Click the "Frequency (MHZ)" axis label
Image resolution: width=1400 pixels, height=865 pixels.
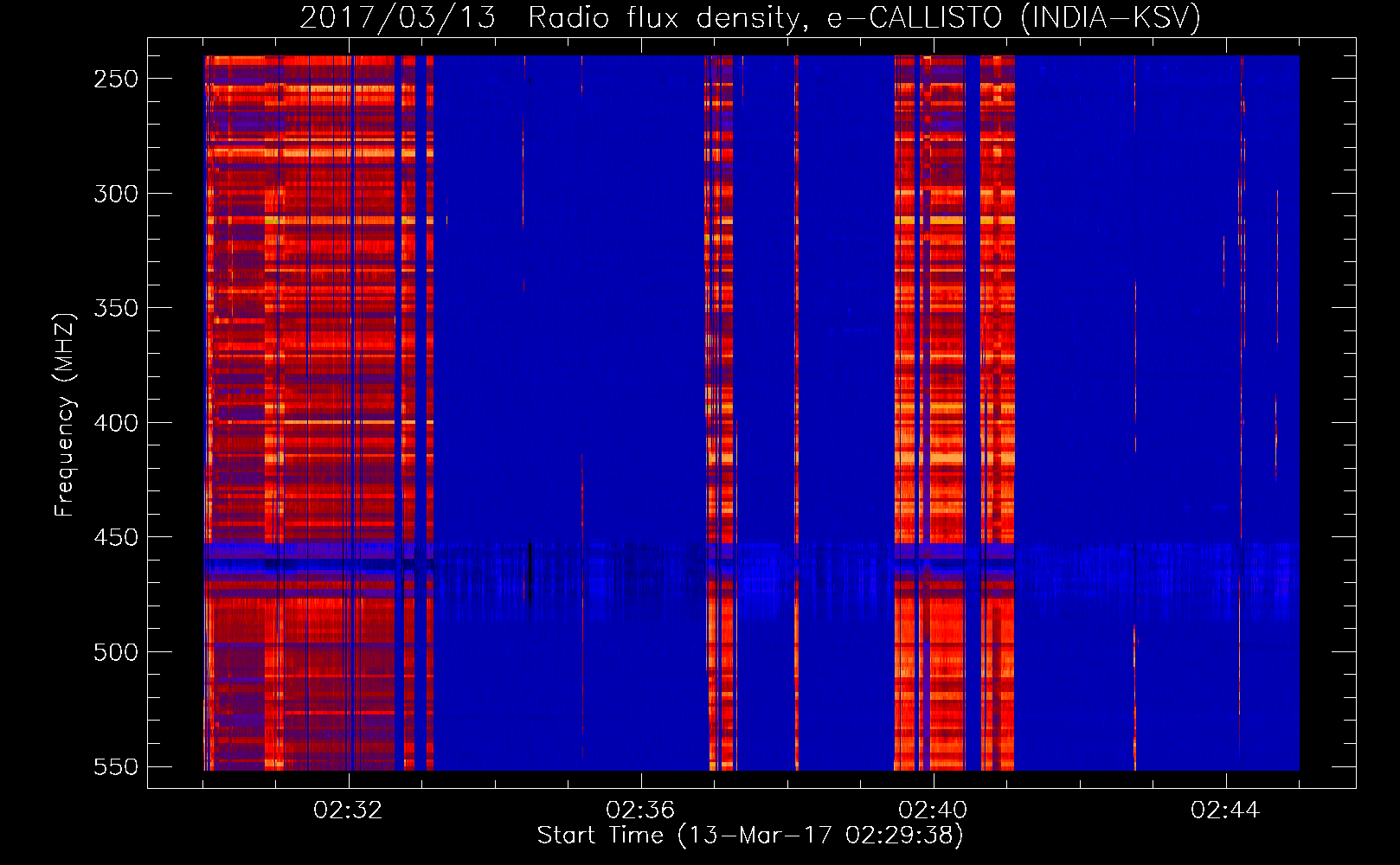point(64,414)
